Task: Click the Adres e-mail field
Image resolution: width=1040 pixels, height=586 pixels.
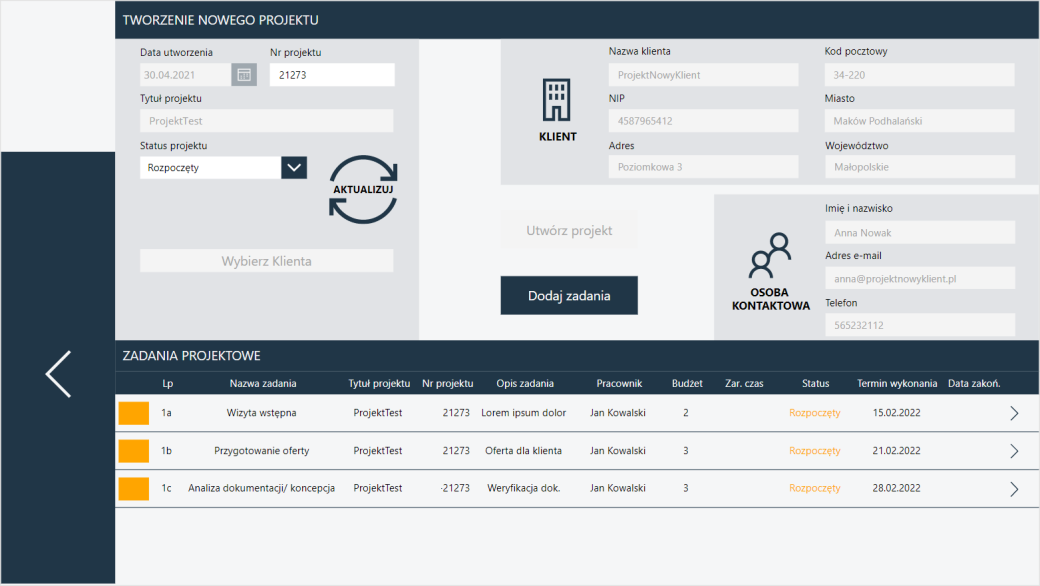Action: pyautogui.click(x=920, y=278)
